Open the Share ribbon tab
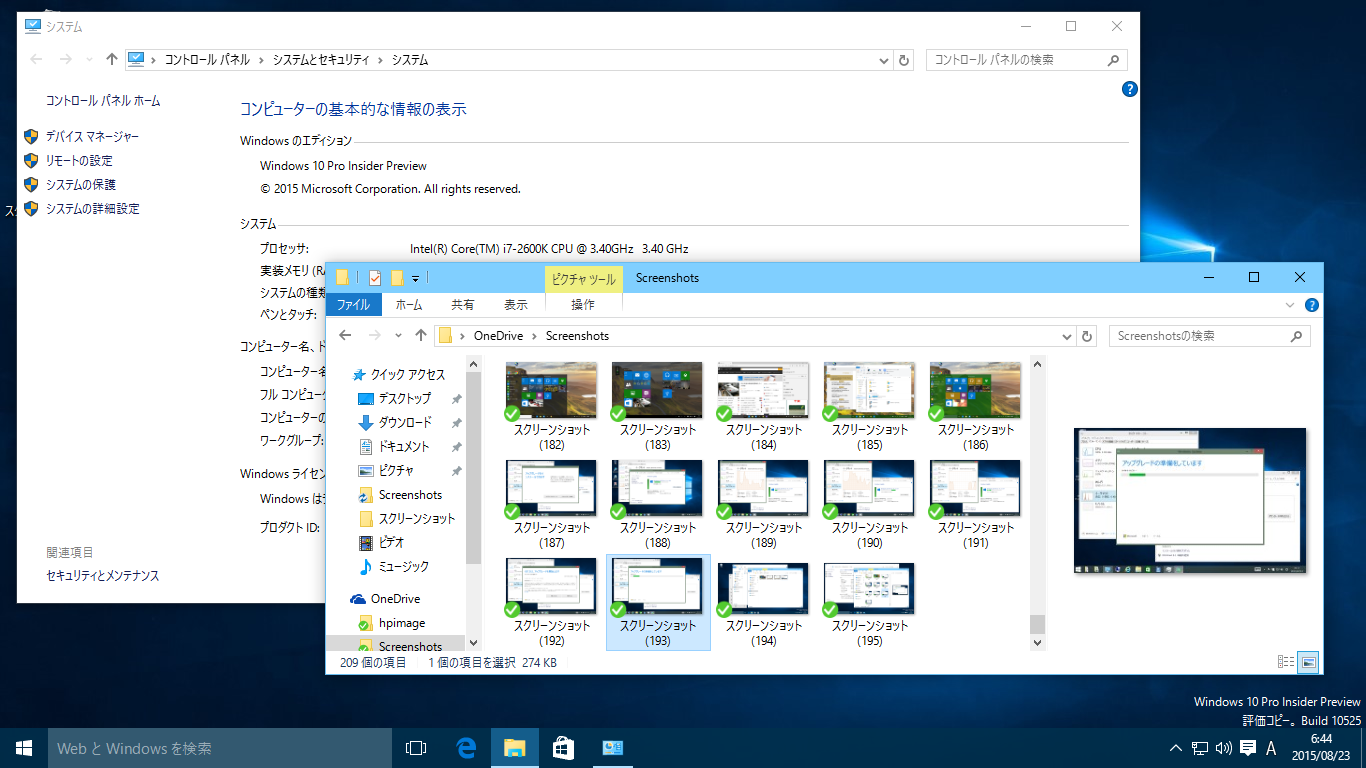The height and width of the screenshot is (768, 1366). [x=463, y=305]
